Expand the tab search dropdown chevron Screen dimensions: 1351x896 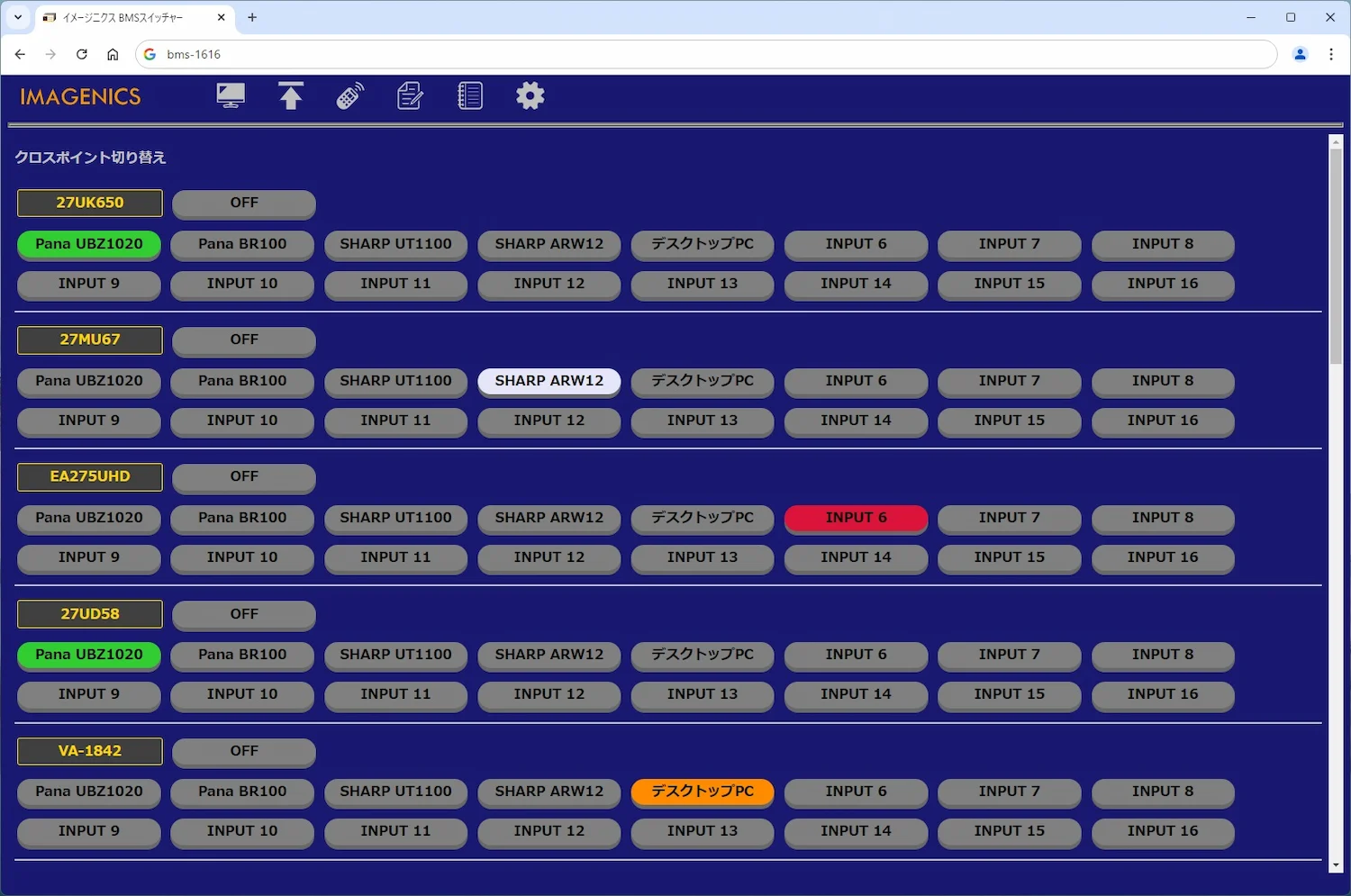pyautogui.click(x=17, y=17)
